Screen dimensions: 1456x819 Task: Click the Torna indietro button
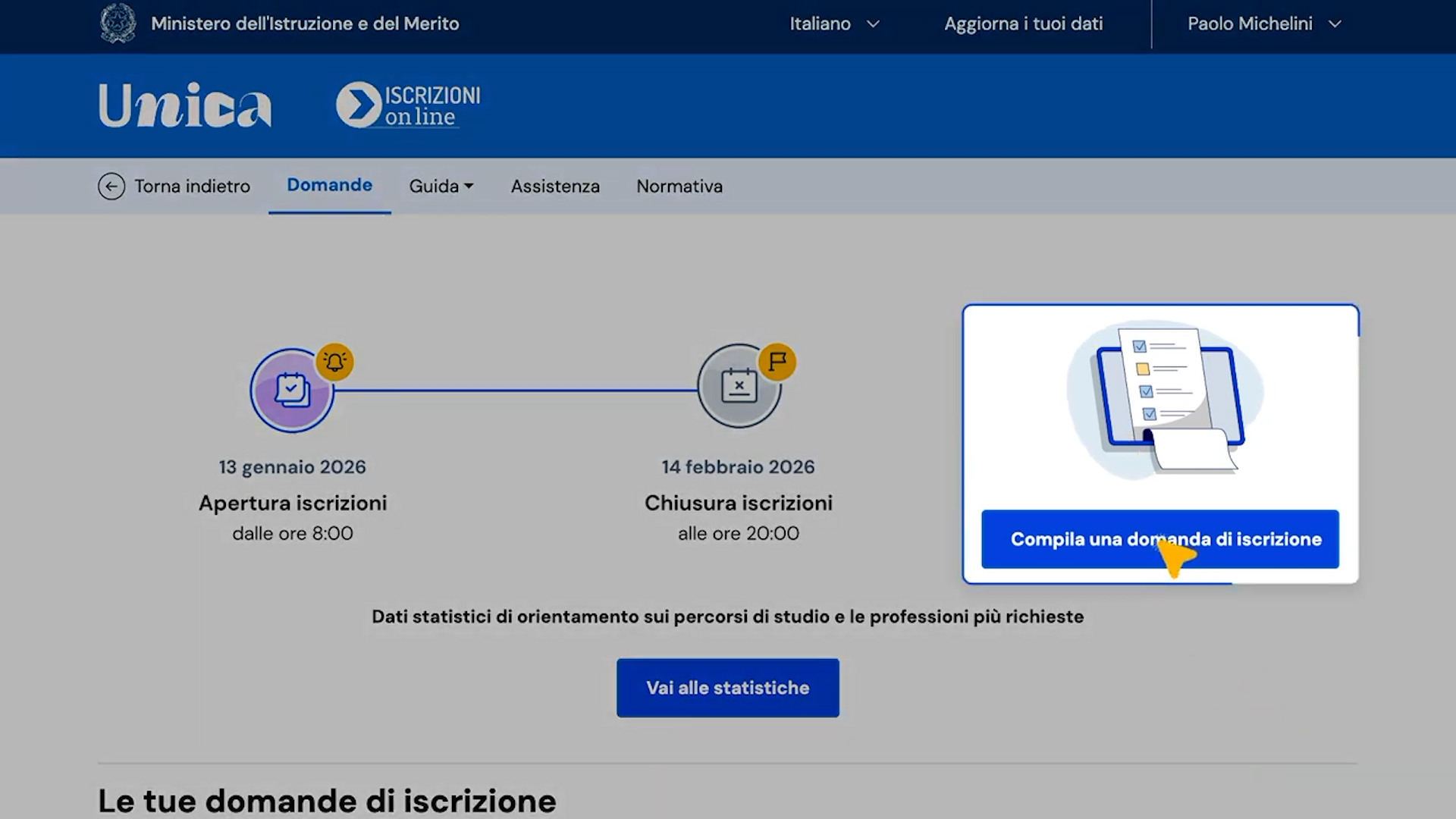(174, 186)
